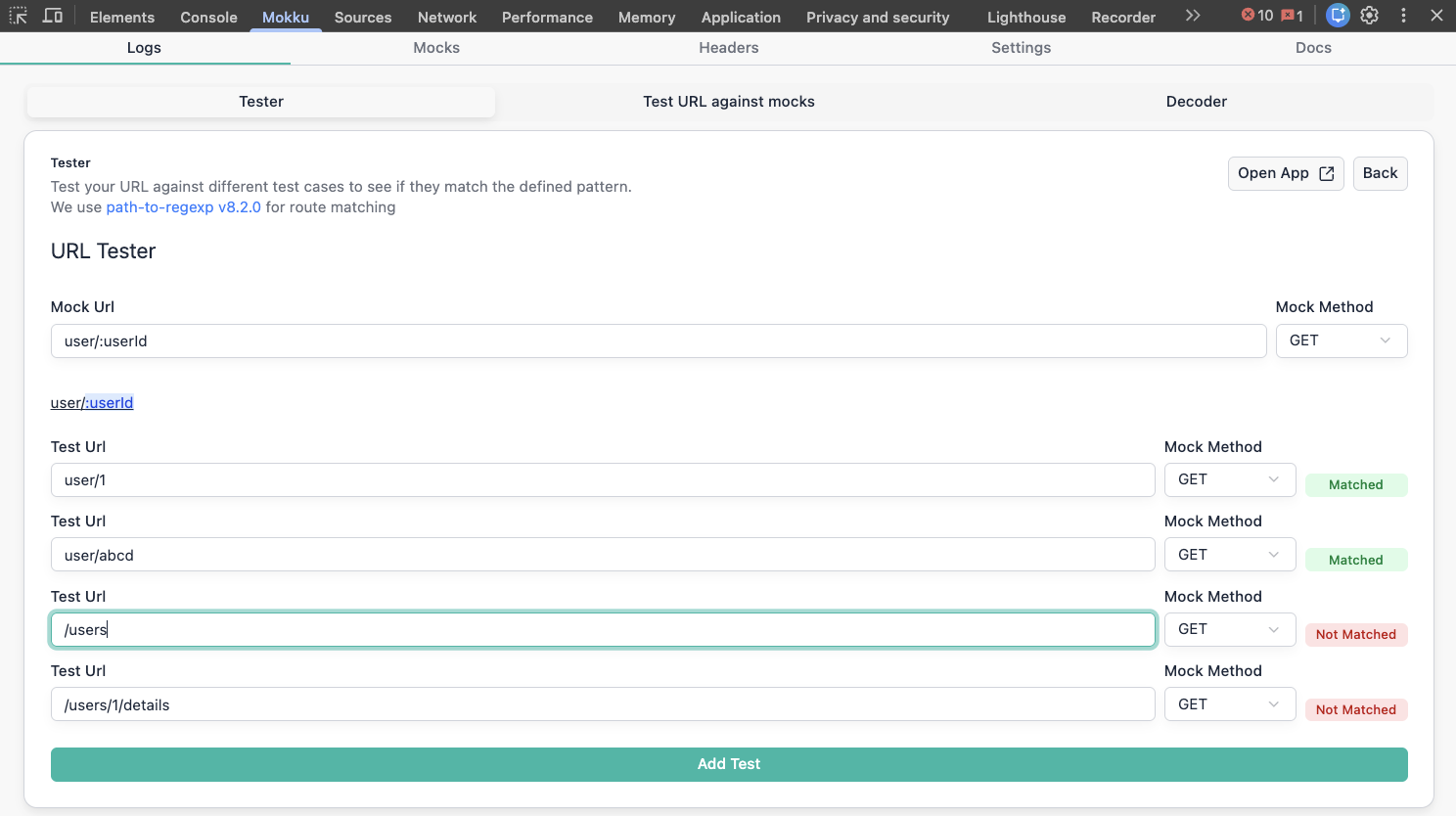Screen dimensions: 1456x816
Task: Open the DevTools three-dot menu
Action: [x=1403, y=16]
